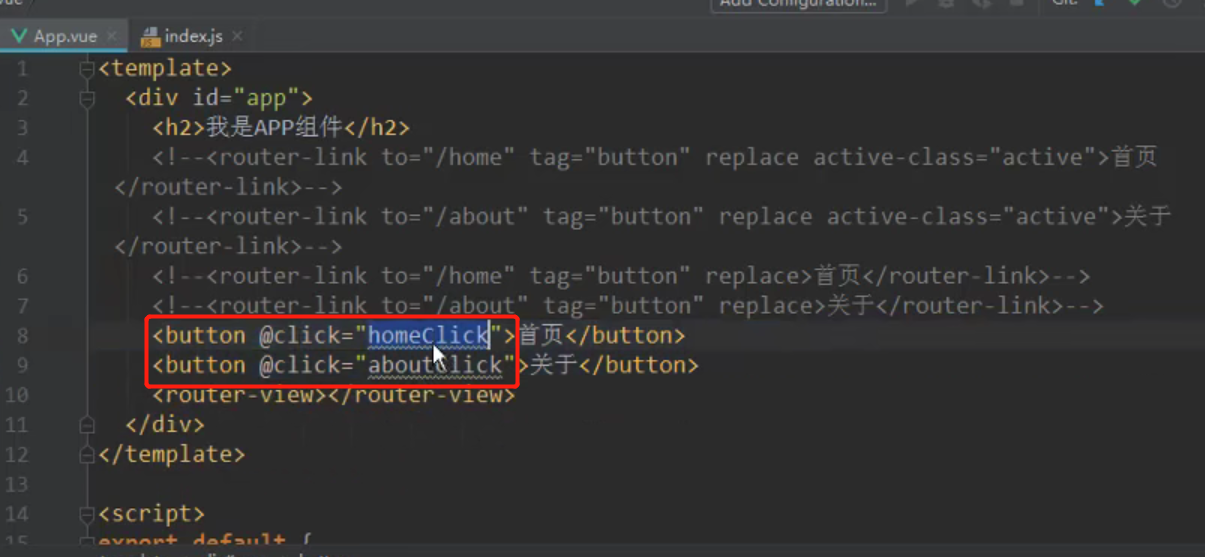This screenshot has width=1205, height=557.
Task: Click 关于 label inside the line 9 button
Action: (554, 365)
